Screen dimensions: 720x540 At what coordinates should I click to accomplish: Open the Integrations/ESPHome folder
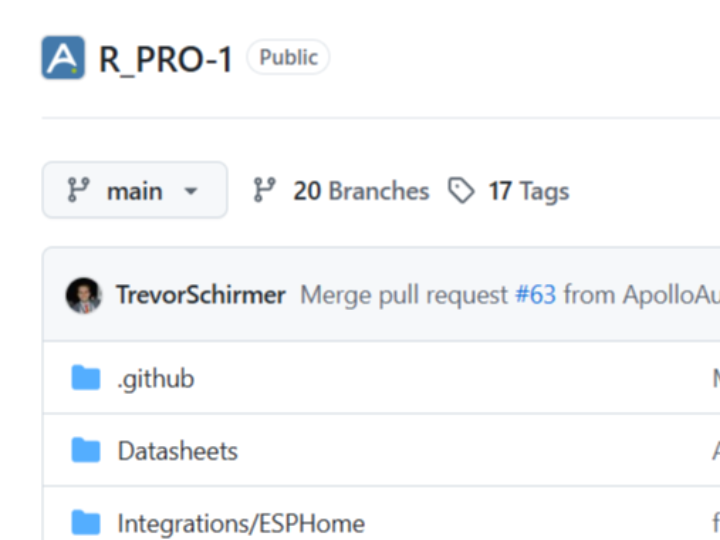tap(241, 523)
